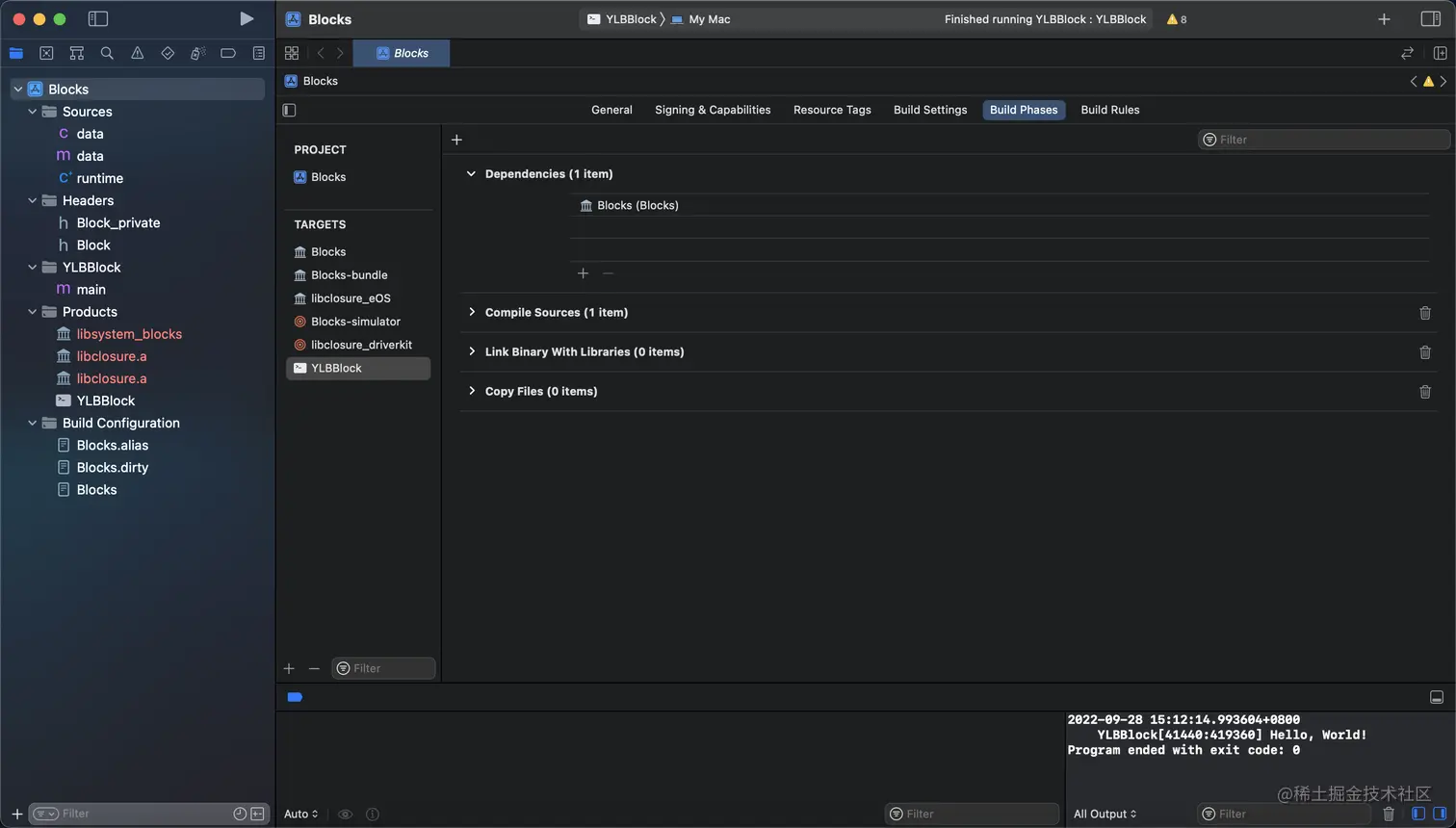Show variable info icon
Viewport: 1456px width, 828px height.
point(373,814)
